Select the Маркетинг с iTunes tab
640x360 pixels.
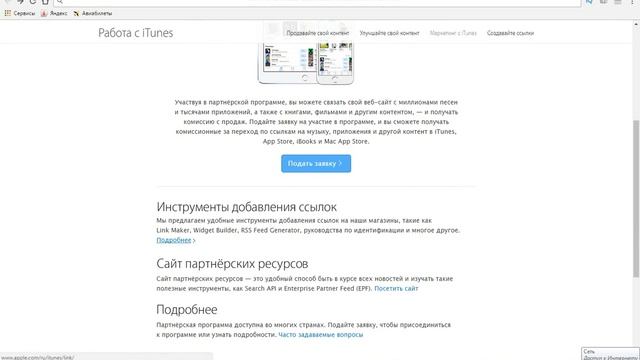click(453, 33)
